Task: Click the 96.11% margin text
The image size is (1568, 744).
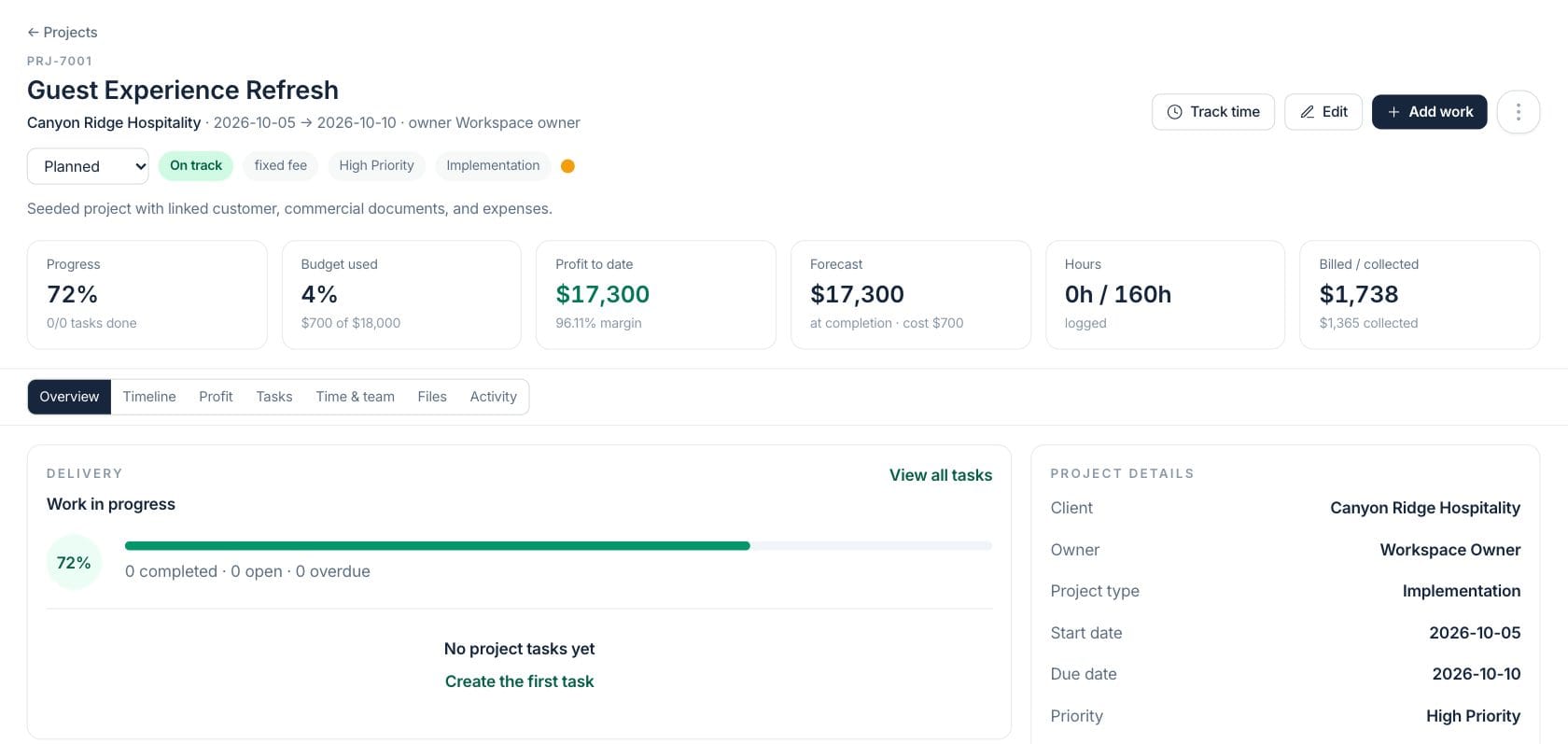Action: tap(598, 323)
